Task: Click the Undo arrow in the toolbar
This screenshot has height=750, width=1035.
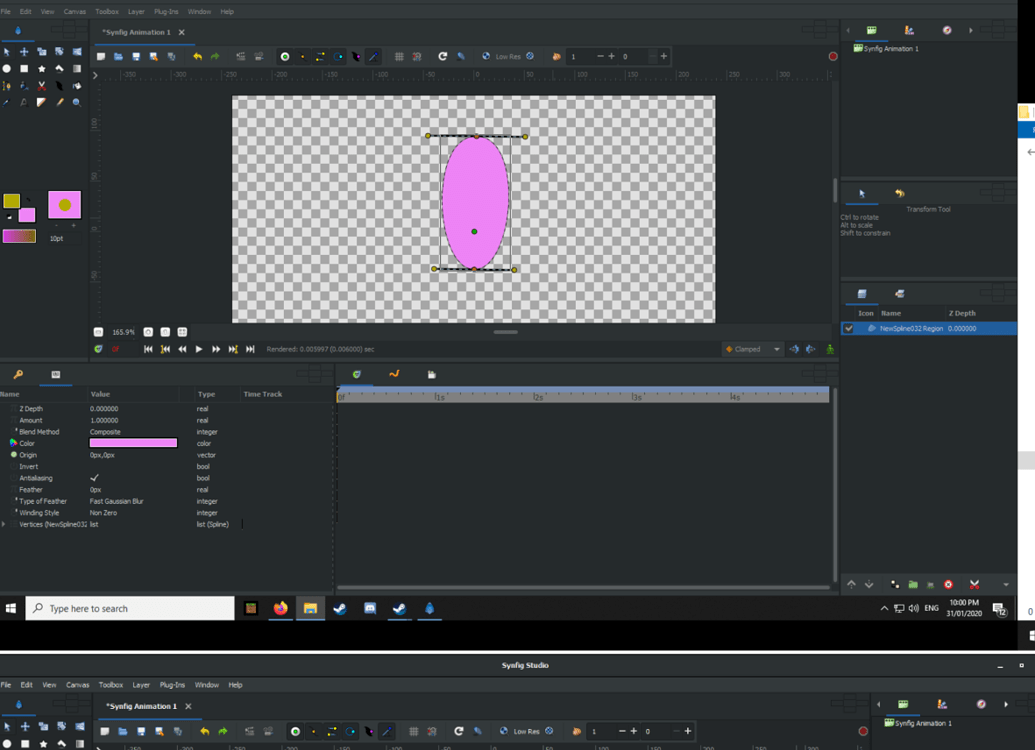Action: coord(197,57)
